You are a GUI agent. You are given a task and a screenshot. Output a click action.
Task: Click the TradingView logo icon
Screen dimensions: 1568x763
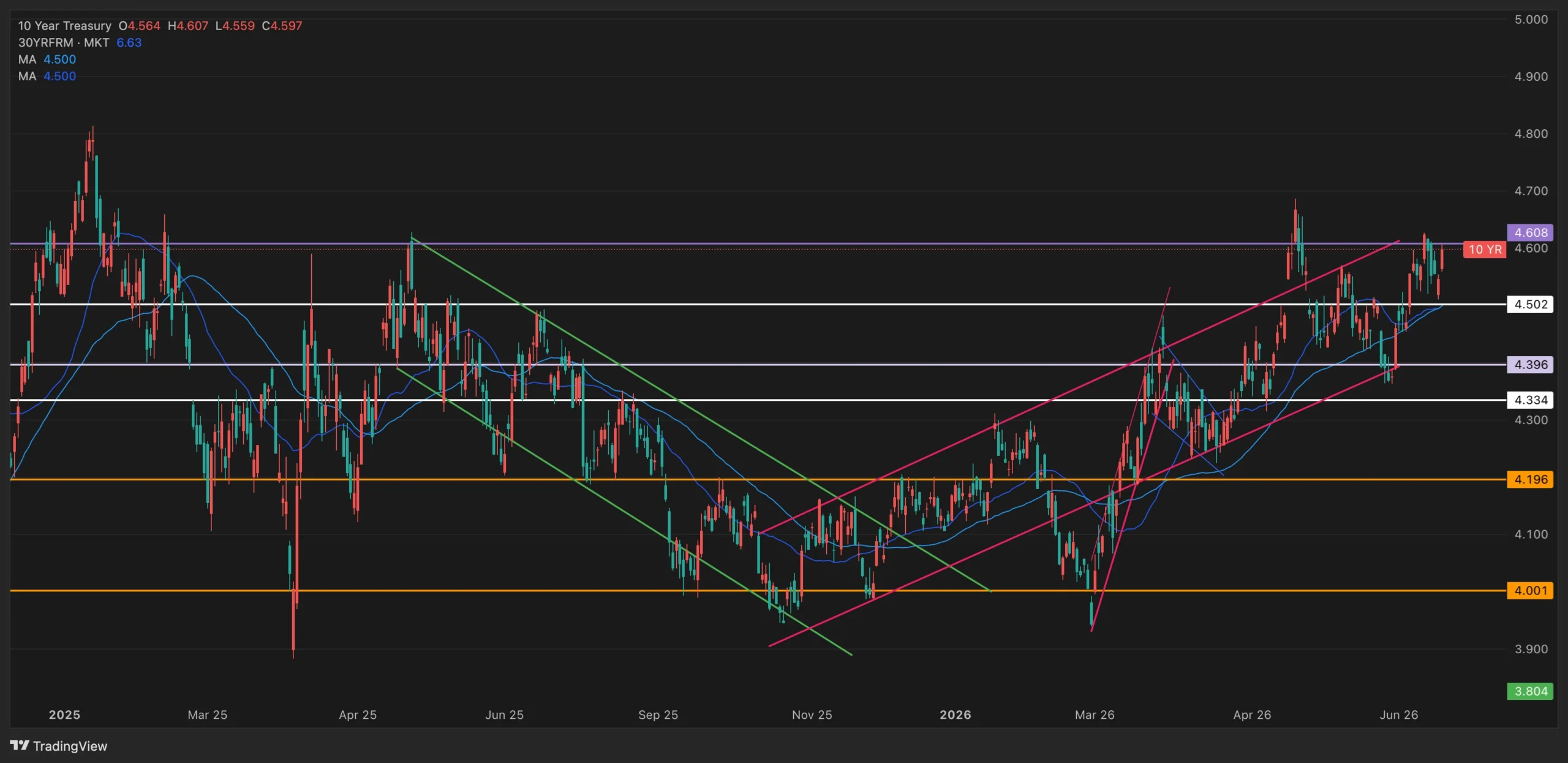point(20,745)
